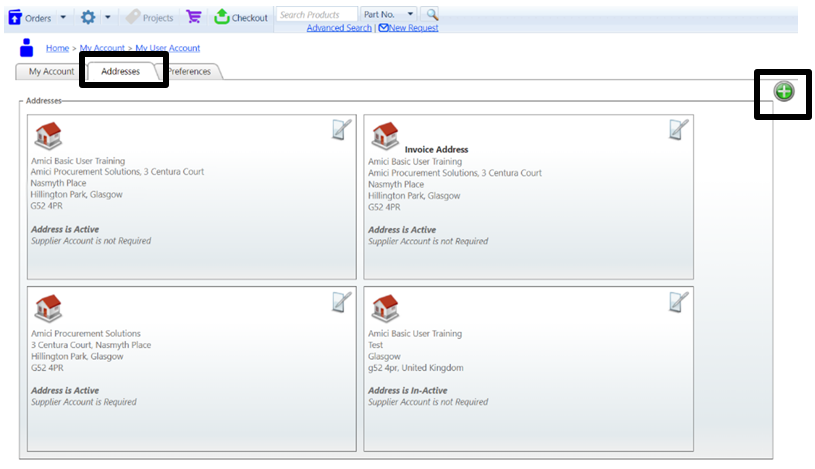Click the Checkout button
The height and width of the screenshot is (469, 815).
(241, 17)
